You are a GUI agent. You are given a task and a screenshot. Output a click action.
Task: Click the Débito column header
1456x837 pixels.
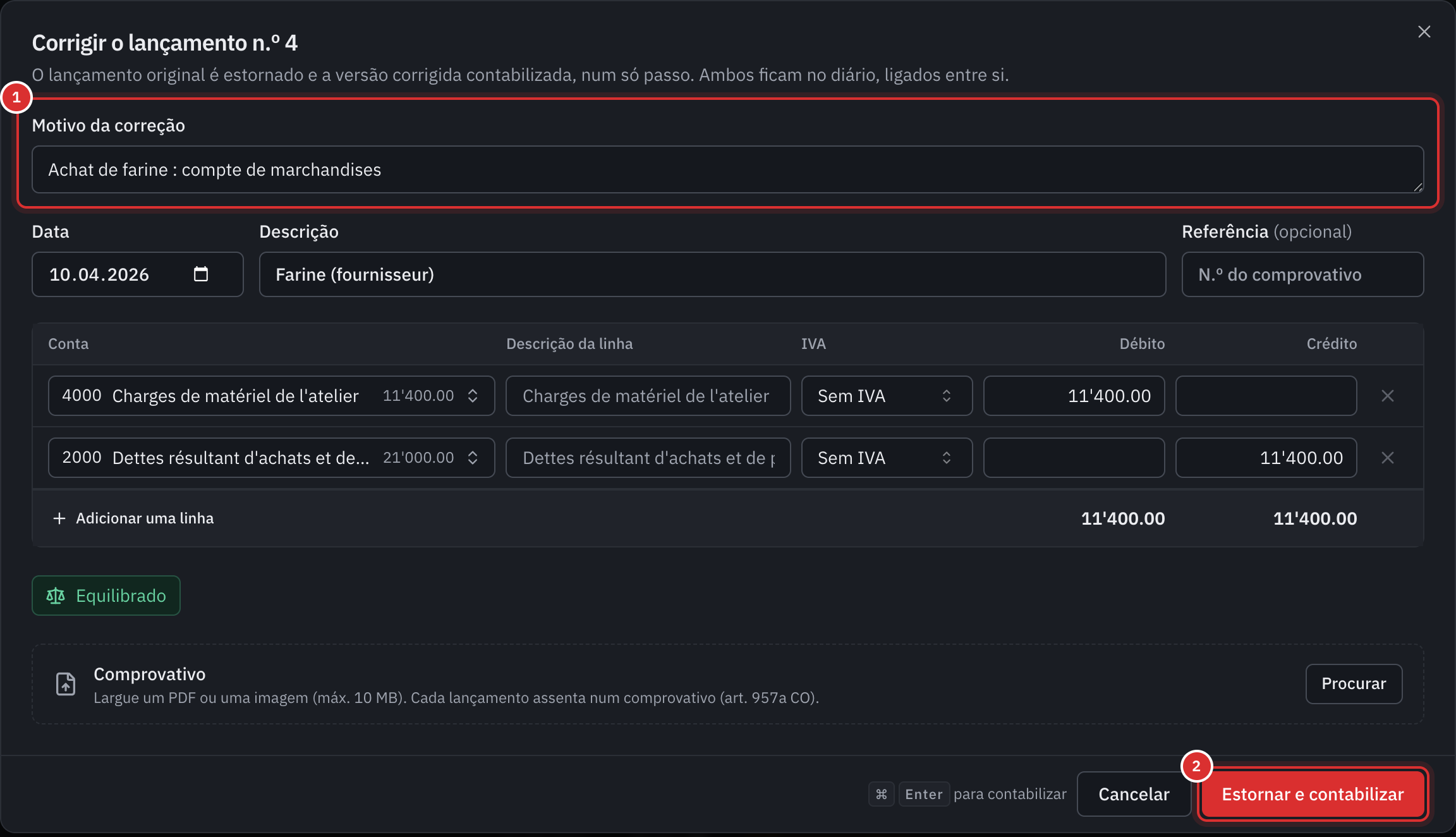1142,343
